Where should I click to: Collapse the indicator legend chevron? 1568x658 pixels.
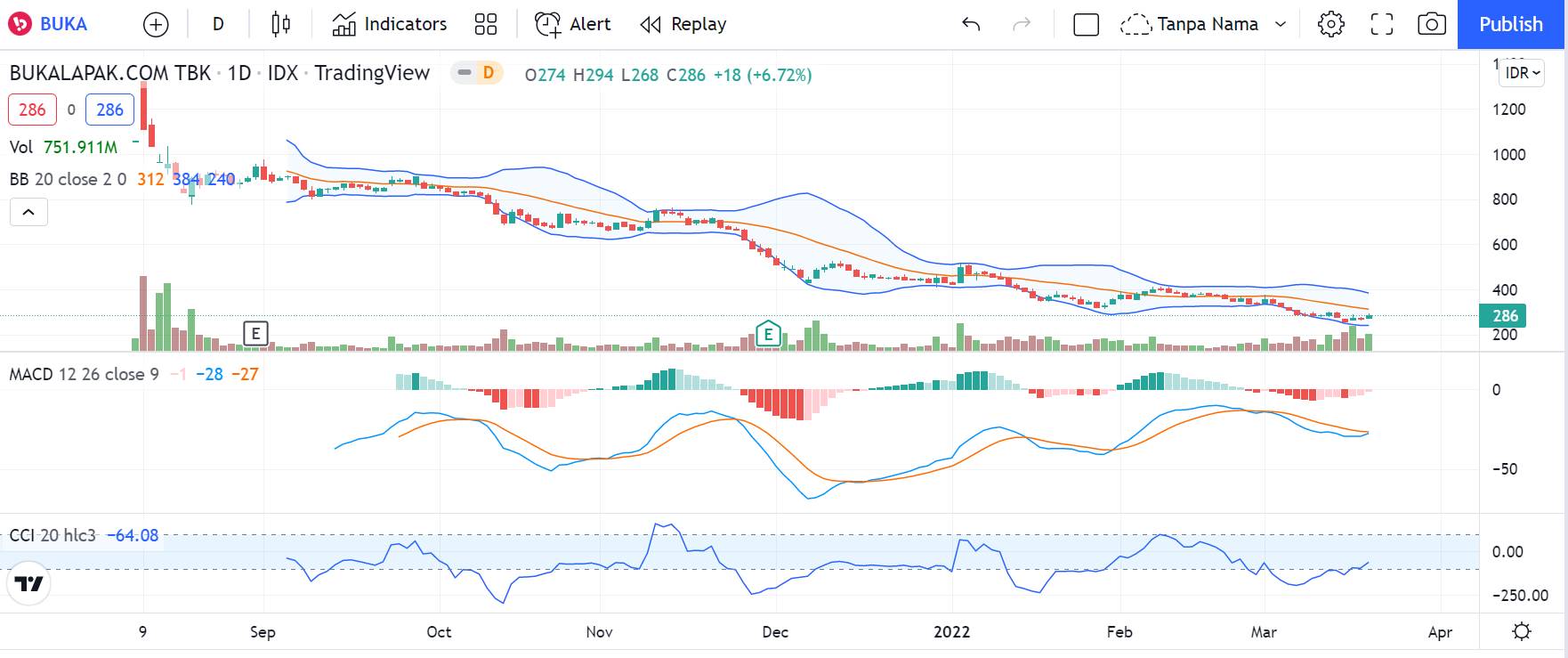click(x=28, y=212)
